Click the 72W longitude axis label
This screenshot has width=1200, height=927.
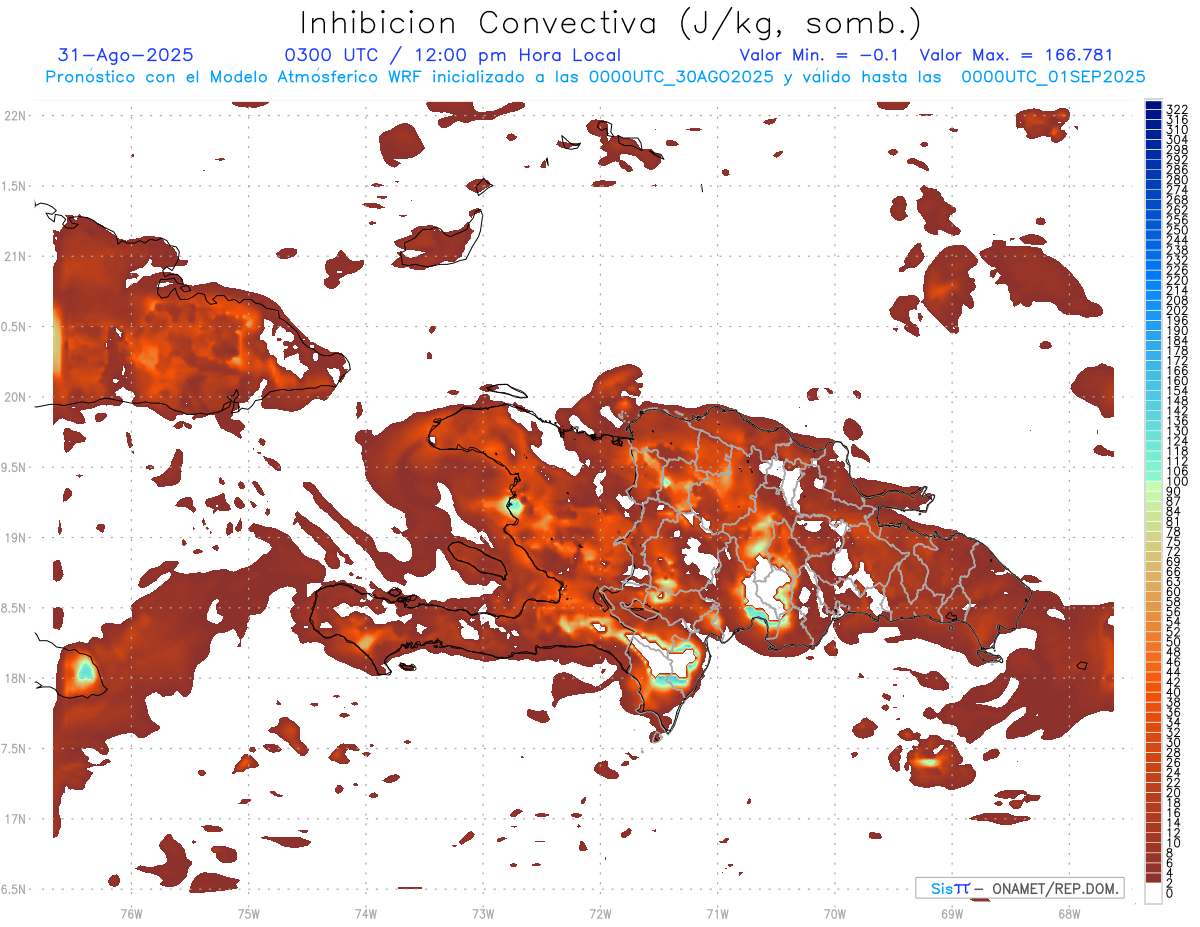600,913
